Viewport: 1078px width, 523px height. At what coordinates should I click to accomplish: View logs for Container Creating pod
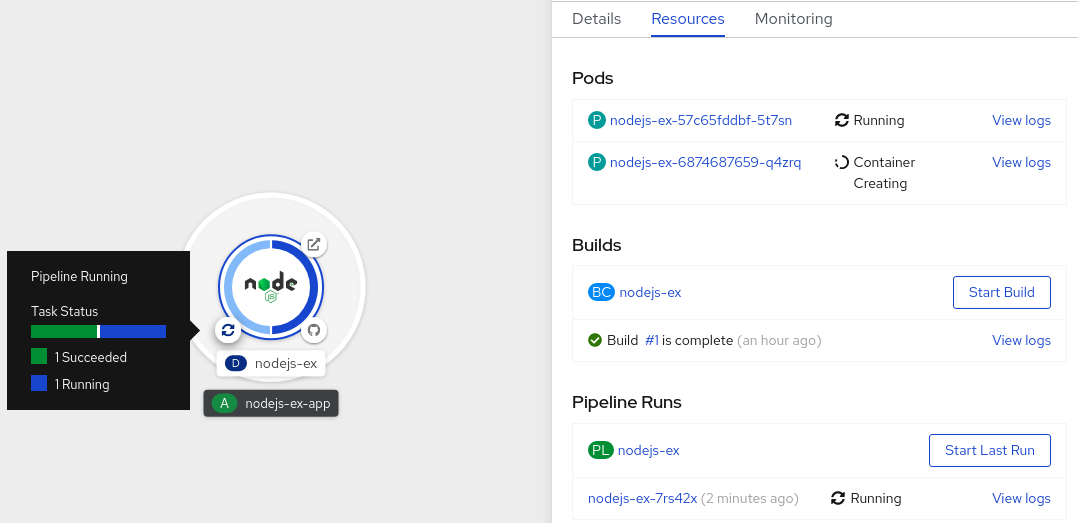click(x=1021, y=162)
